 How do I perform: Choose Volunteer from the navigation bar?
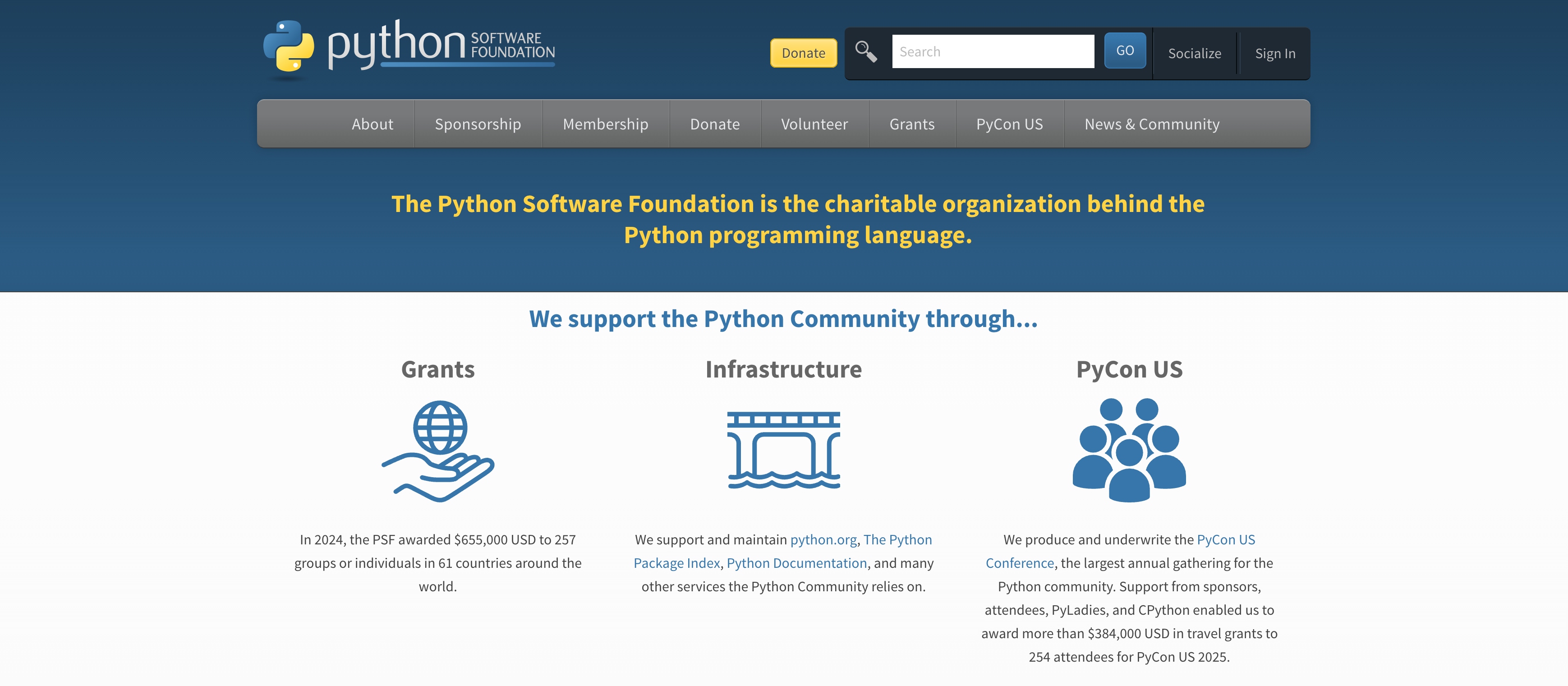point(814,124)
